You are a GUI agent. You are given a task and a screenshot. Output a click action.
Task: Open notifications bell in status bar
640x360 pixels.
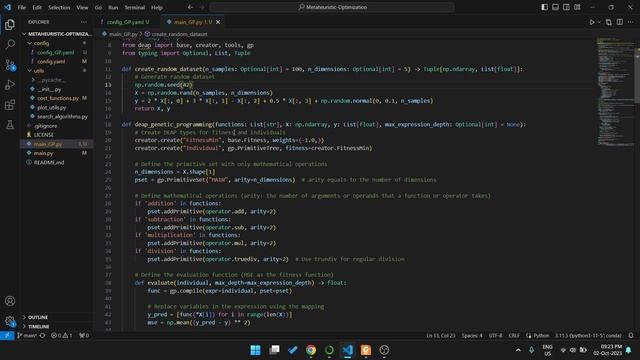coord(631,336)
